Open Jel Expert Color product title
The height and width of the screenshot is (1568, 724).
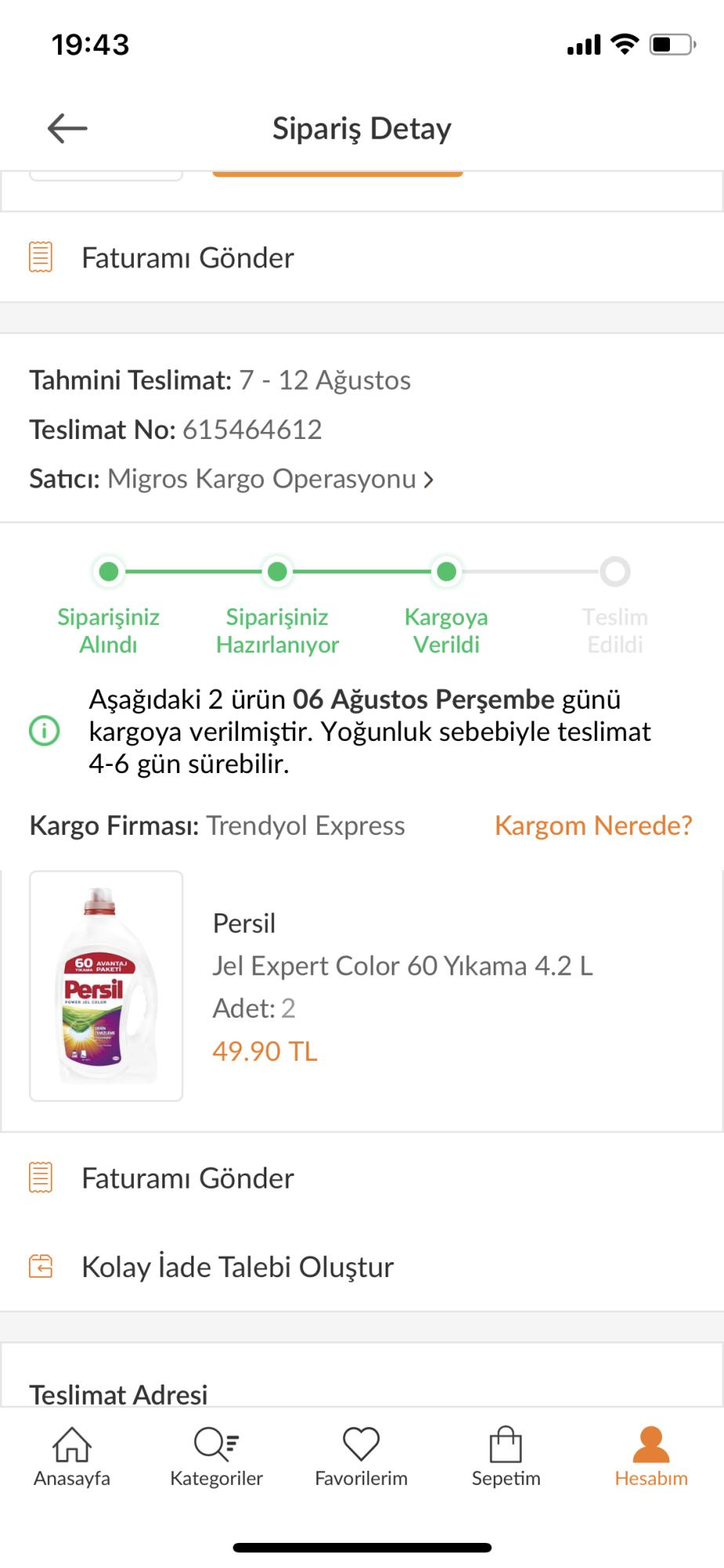(403, 966)
